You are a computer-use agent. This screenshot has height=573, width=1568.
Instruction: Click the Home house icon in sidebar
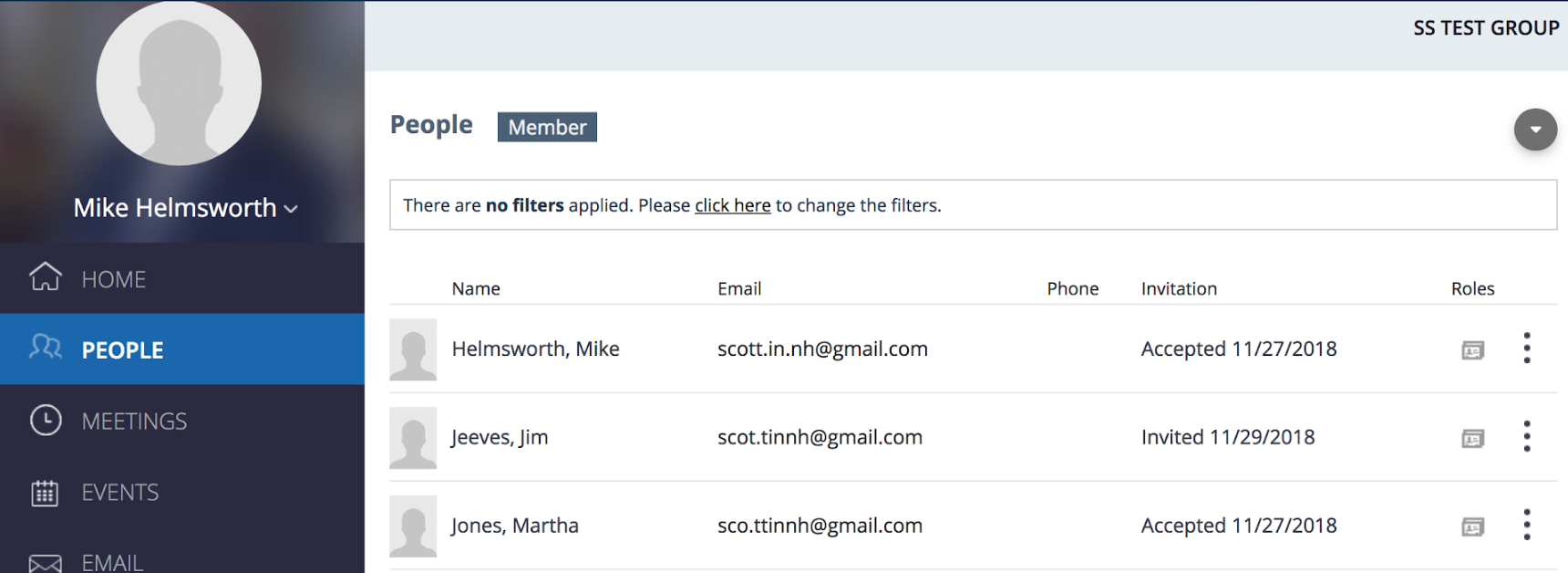[46, 276]
